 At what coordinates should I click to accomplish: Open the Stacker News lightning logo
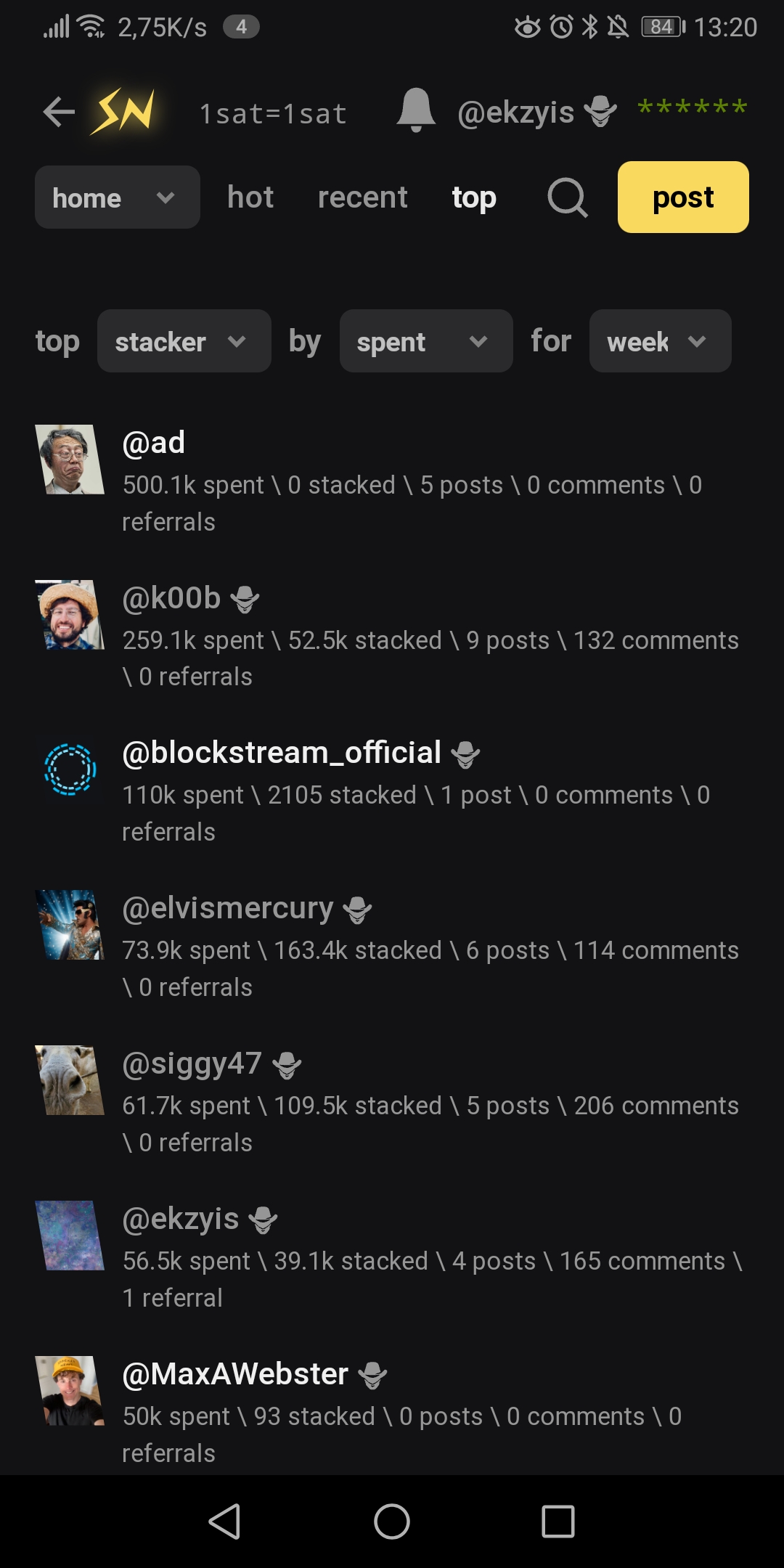(123, 112)
